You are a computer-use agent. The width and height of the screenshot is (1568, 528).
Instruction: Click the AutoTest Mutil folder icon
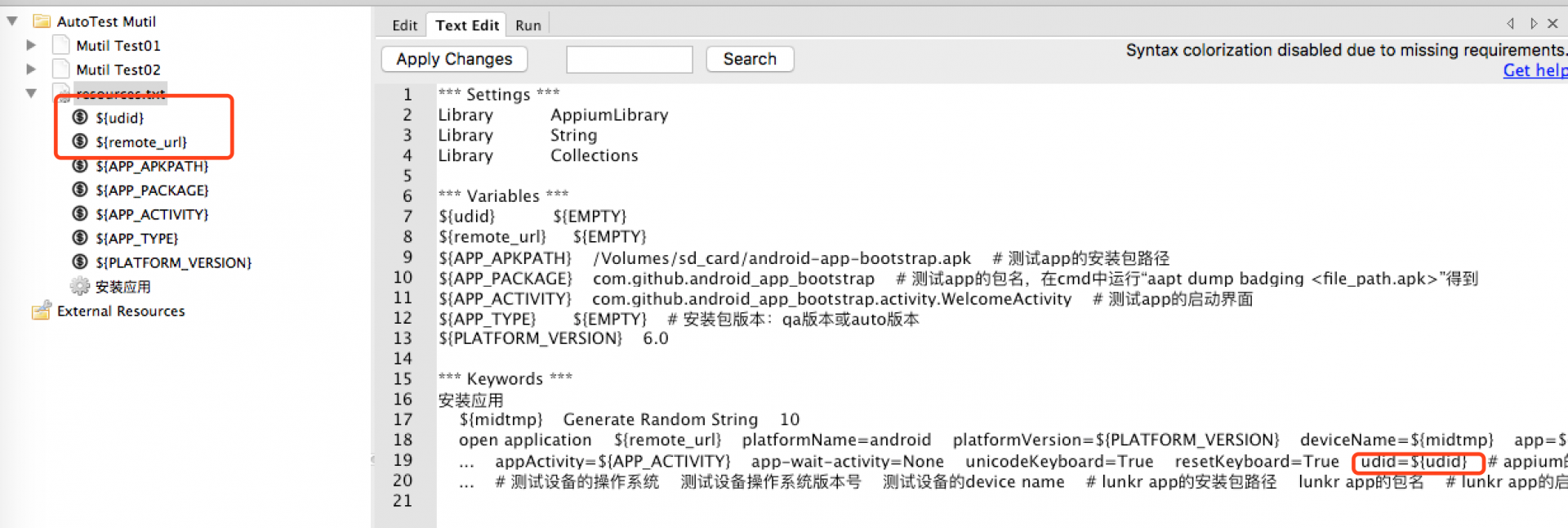click(x=42, y=21)
